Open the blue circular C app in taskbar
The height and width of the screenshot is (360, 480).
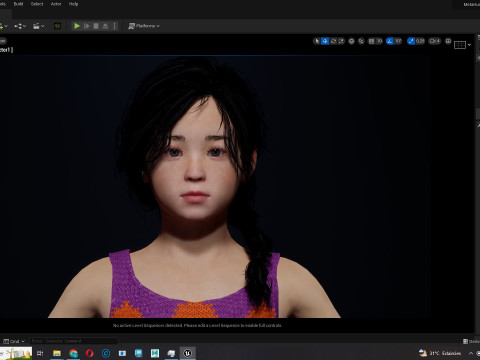106,353
